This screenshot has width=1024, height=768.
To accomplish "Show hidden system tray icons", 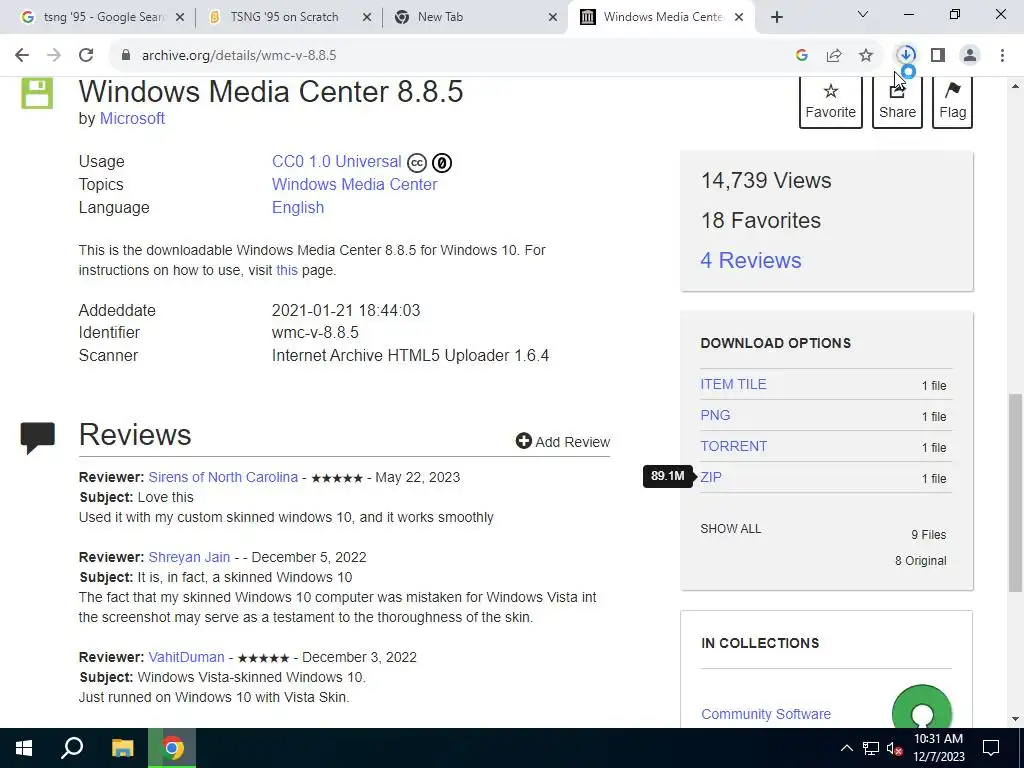I will click(x=846, y=748).
